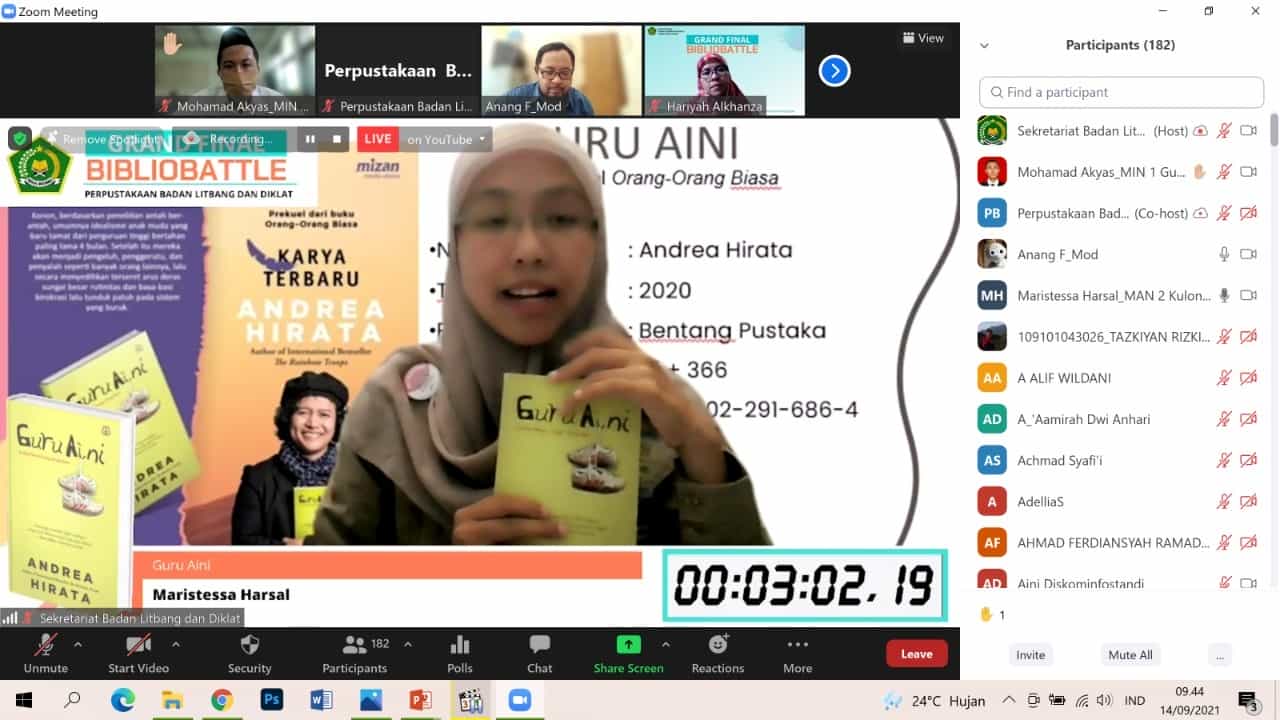Image resolution: width=1280 pixels, height=720 pixels.
Task: Stop the recording
Action: (x=337, y=139)
